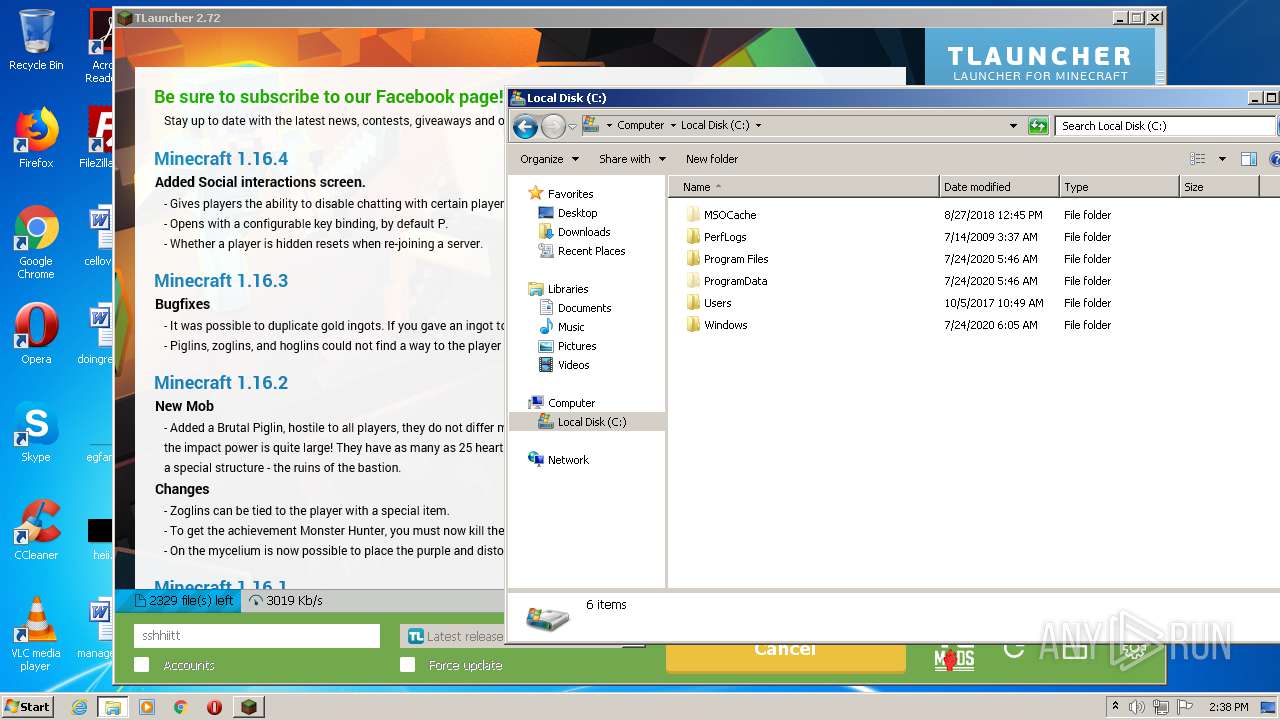The width and height of the screenshot is (1280, 720).
Task: Click Skype desktop shortcut
Action: click(36, 432)
